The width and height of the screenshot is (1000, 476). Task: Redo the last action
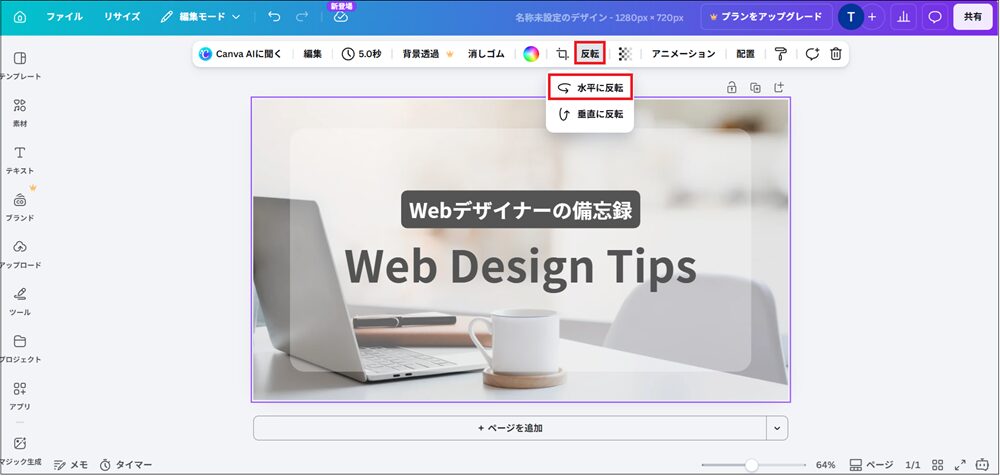click(x=302, y=17)
